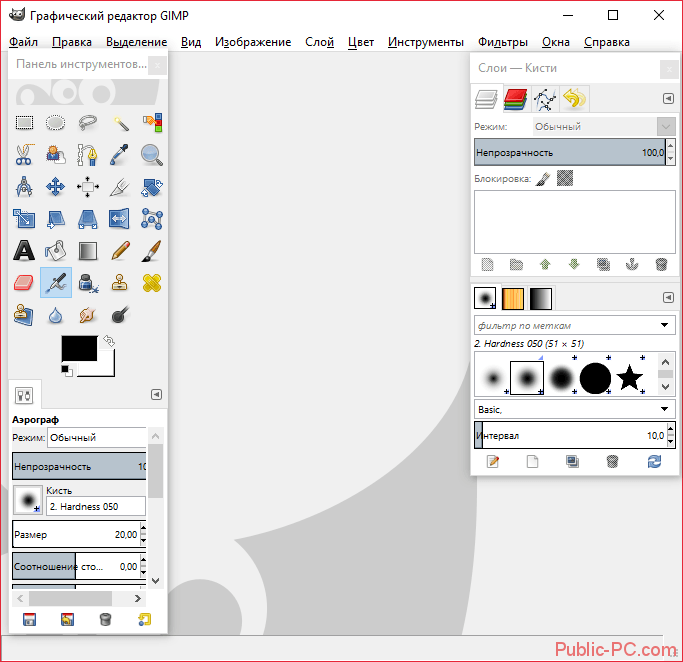Select the Blend gradient tool
Image resolution: width=683 pixels, height=662 pixels.
click(88, 251)
